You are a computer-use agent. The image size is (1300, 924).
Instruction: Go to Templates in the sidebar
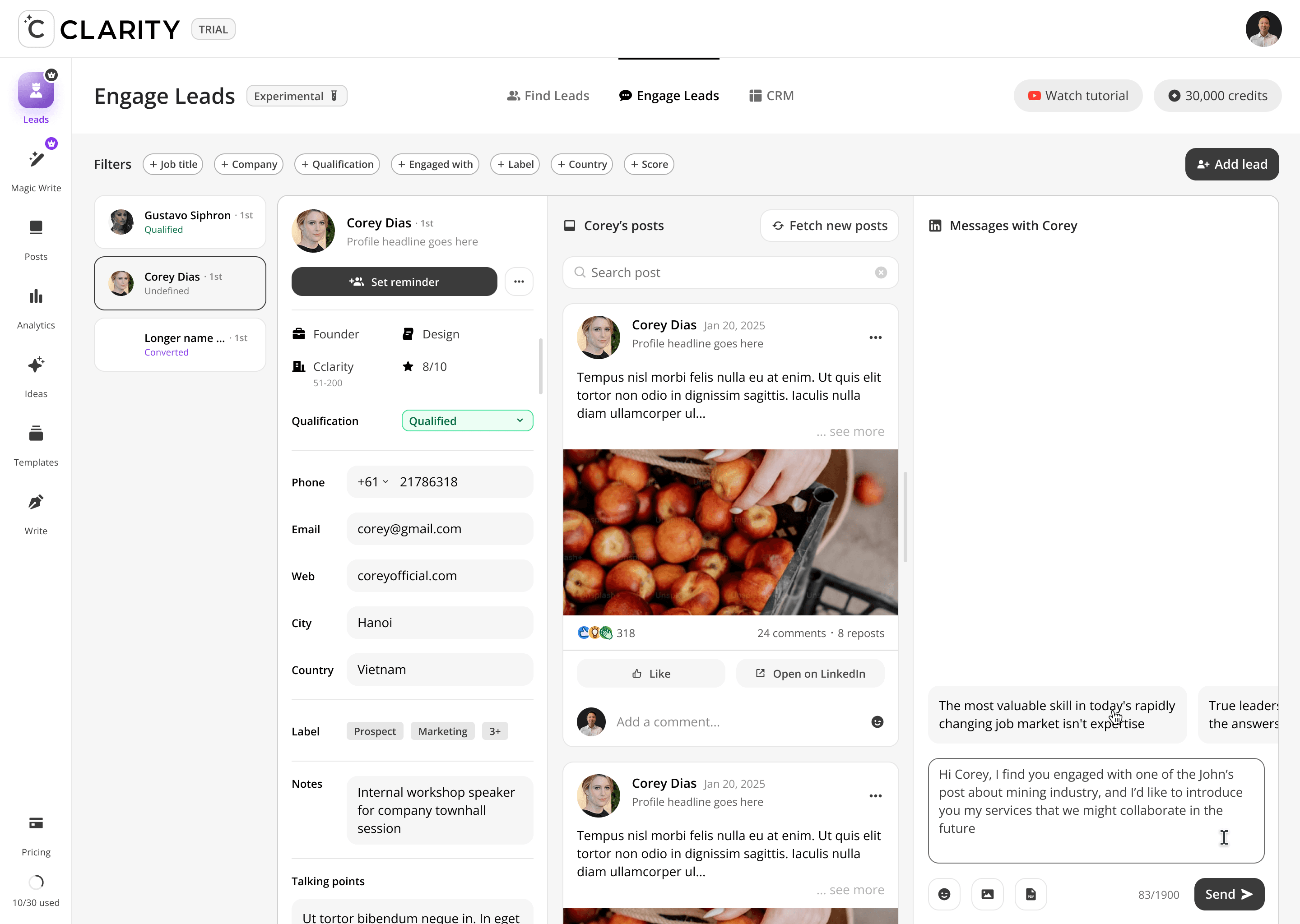click(36, 434)
